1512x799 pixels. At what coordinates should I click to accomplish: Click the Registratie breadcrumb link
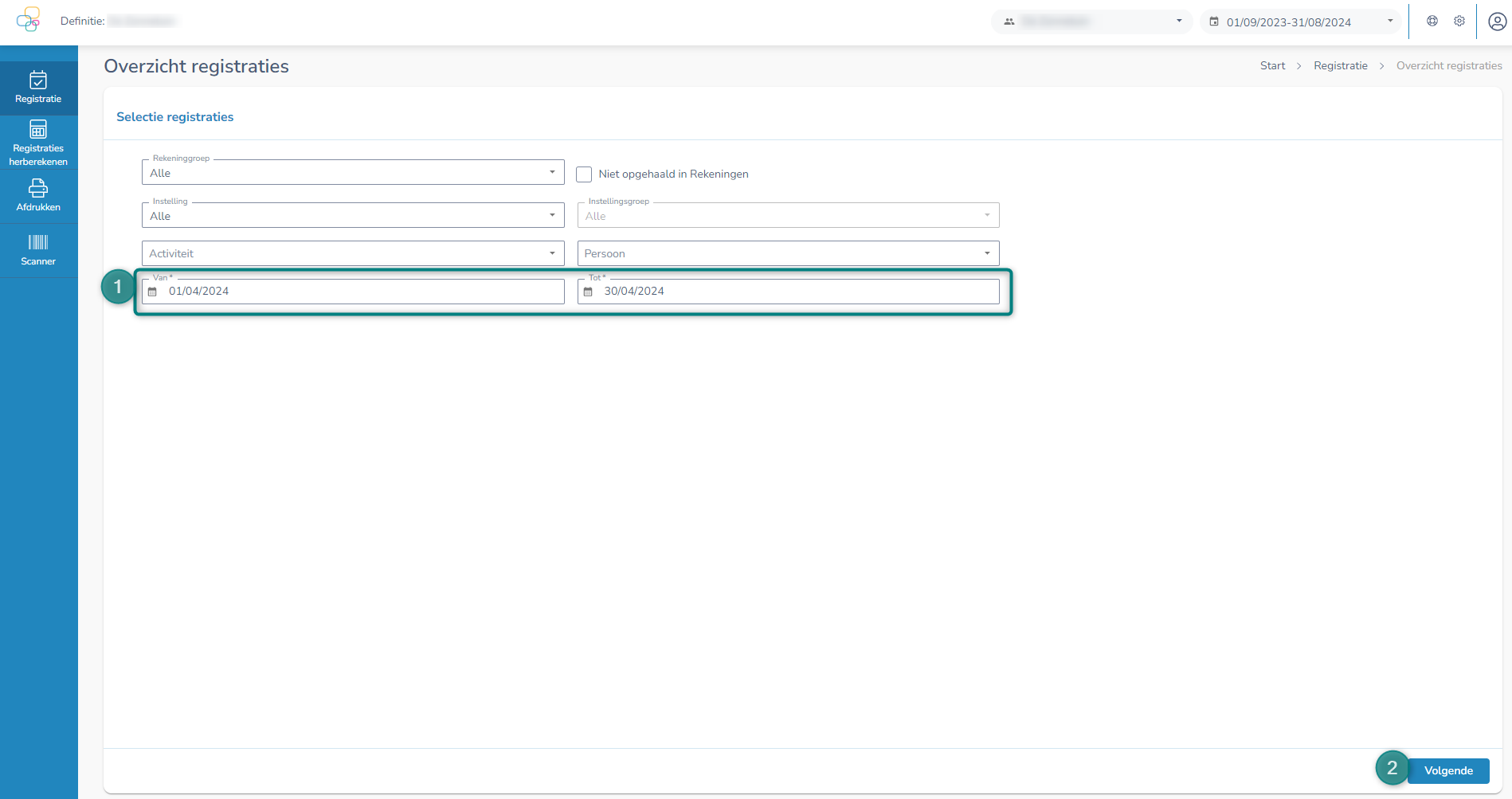pyautogui.click(x=1340, y=66)
